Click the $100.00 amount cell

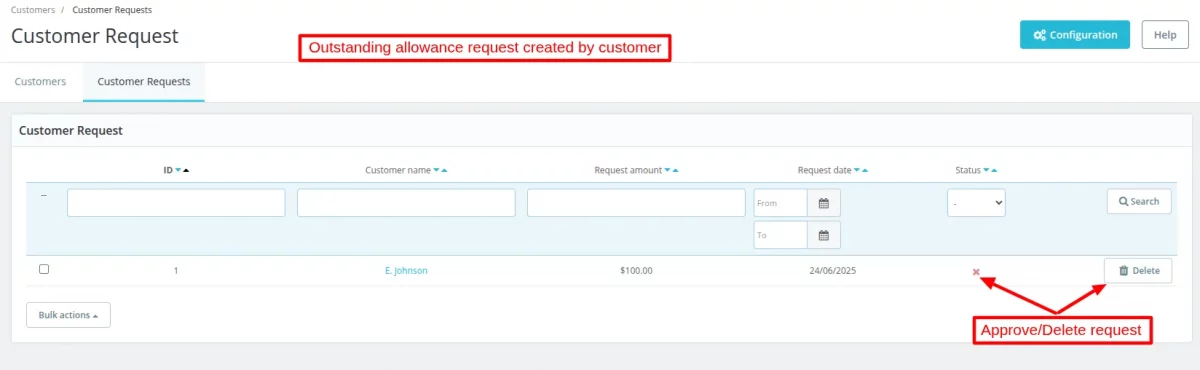(636, 270)
